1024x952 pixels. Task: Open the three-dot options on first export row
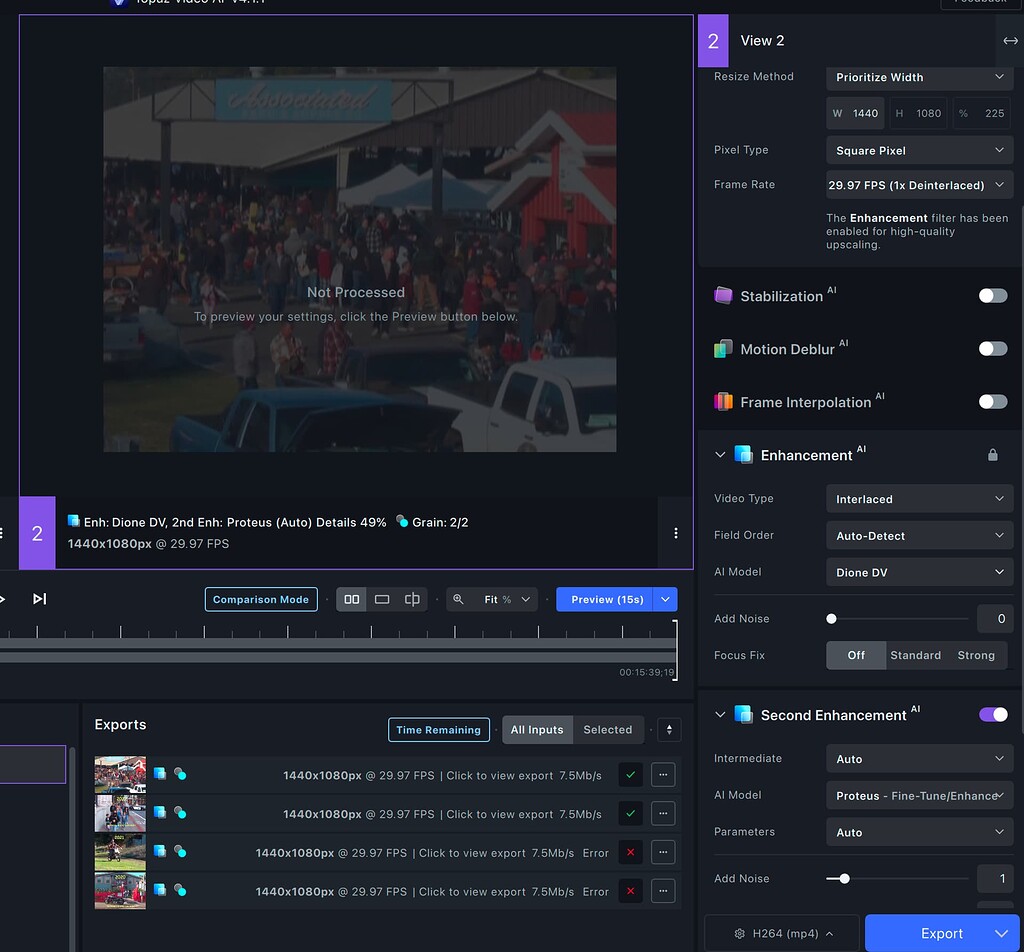pyautogui.click(x=663, y=775)
